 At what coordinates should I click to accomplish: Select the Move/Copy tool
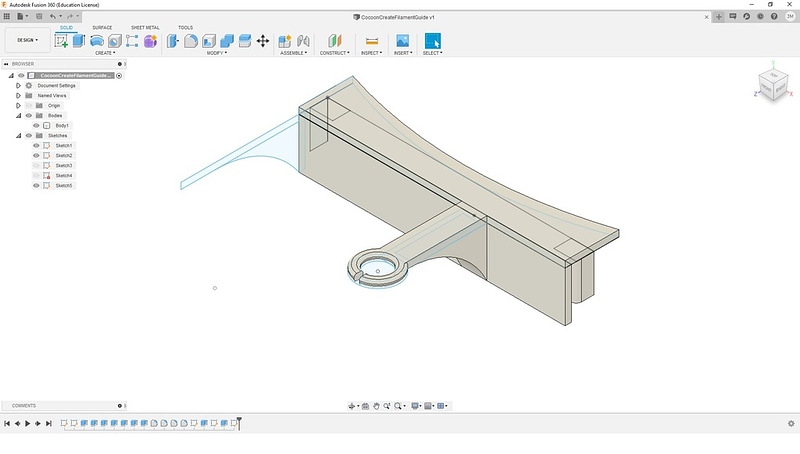point(263,41)
